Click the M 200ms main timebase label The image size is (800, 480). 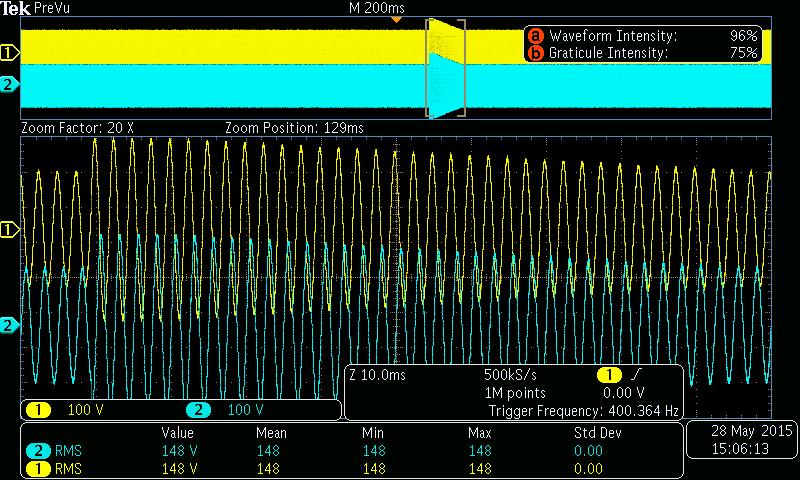pos(377,8)
